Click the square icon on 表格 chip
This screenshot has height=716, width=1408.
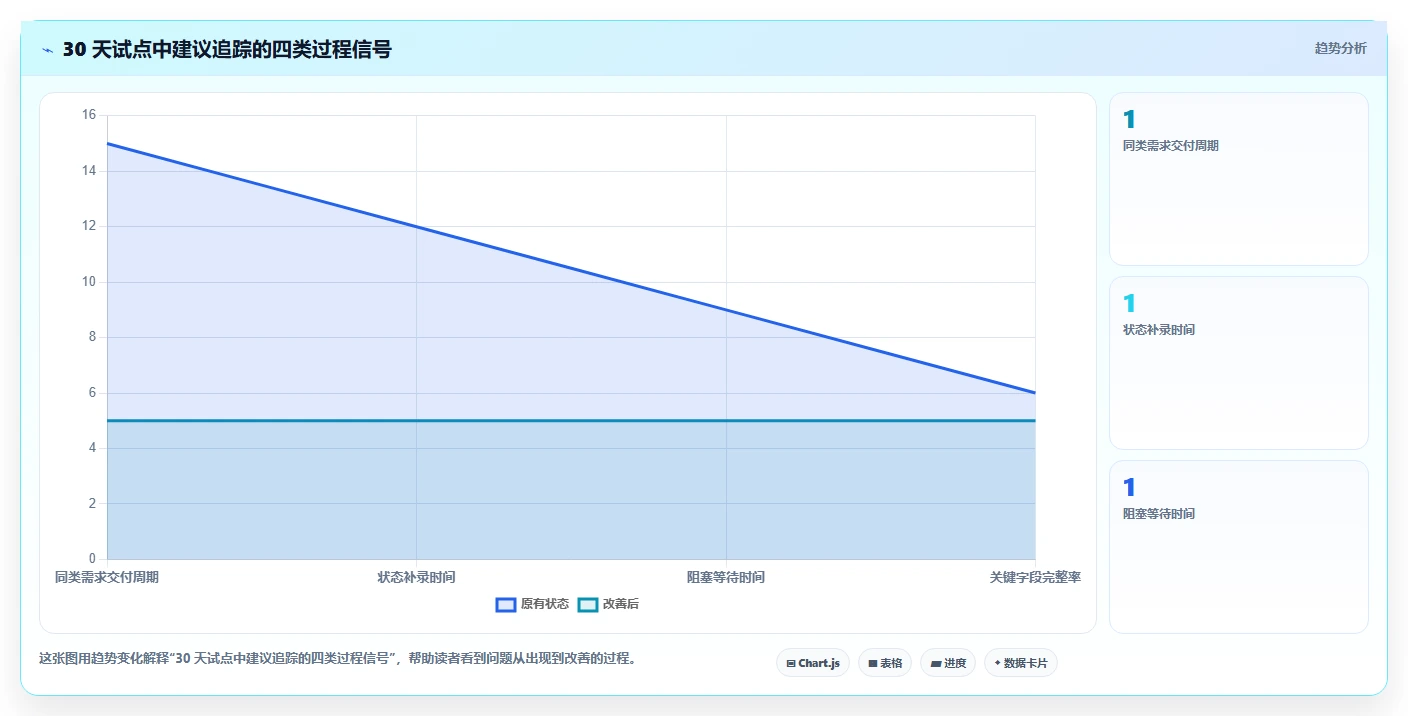pos(873,663)
